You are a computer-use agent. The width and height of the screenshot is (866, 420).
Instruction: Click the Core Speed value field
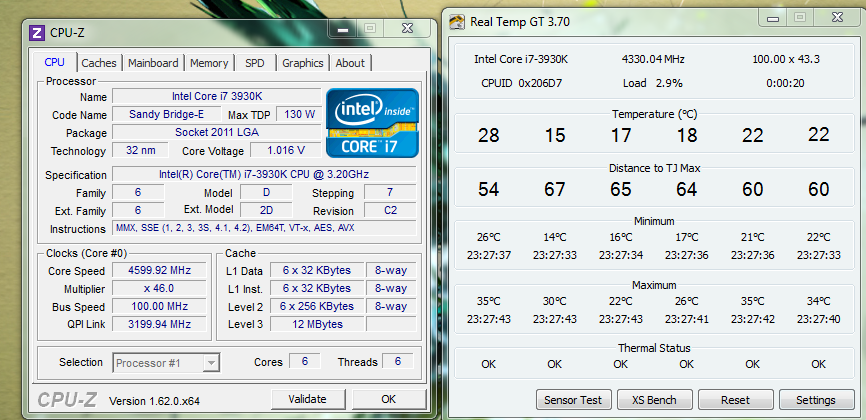point(155,270)
